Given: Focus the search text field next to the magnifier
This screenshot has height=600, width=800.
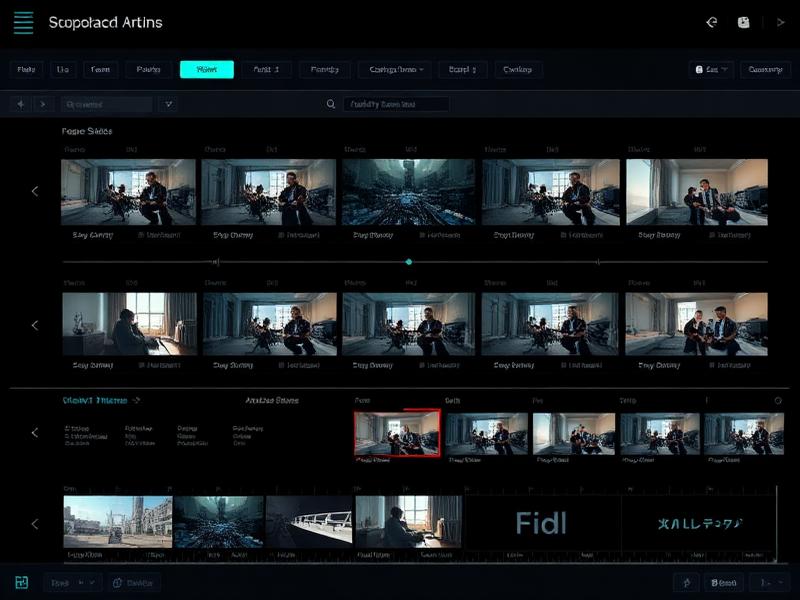Looking at the screenshot, I should pos(396,104).
